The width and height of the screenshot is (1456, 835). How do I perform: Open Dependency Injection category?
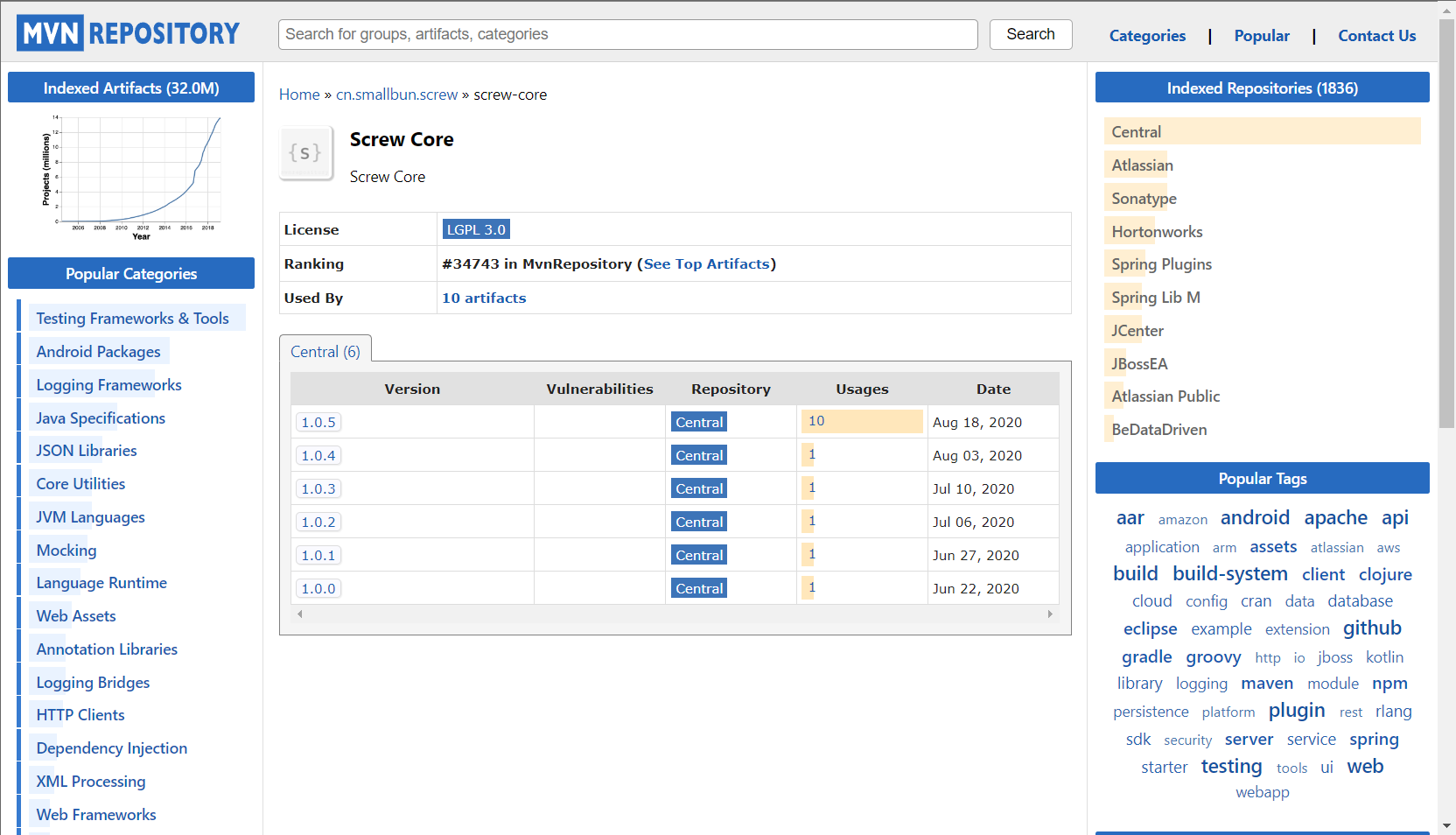(x=112, y=748)
